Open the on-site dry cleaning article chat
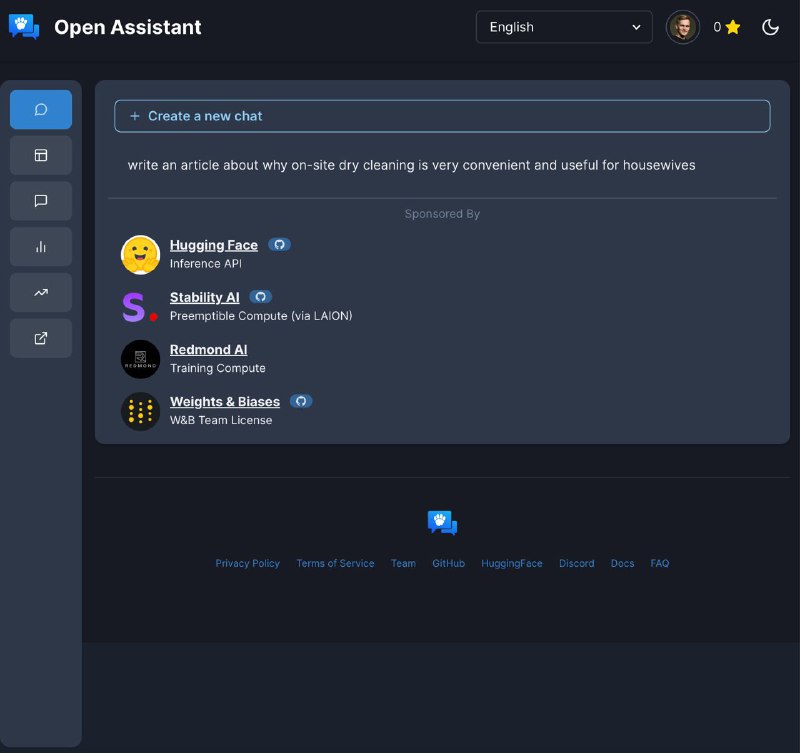This screenshot has width=800, height=753. click(x=411, y=165)
